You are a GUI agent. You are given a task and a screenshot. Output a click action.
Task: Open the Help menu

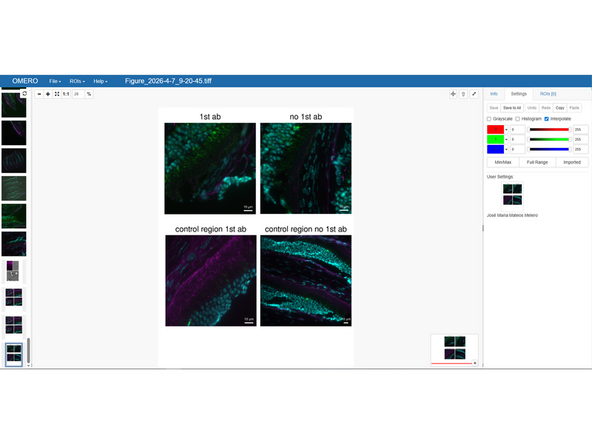pyautogui.click(x=100, y=81)
